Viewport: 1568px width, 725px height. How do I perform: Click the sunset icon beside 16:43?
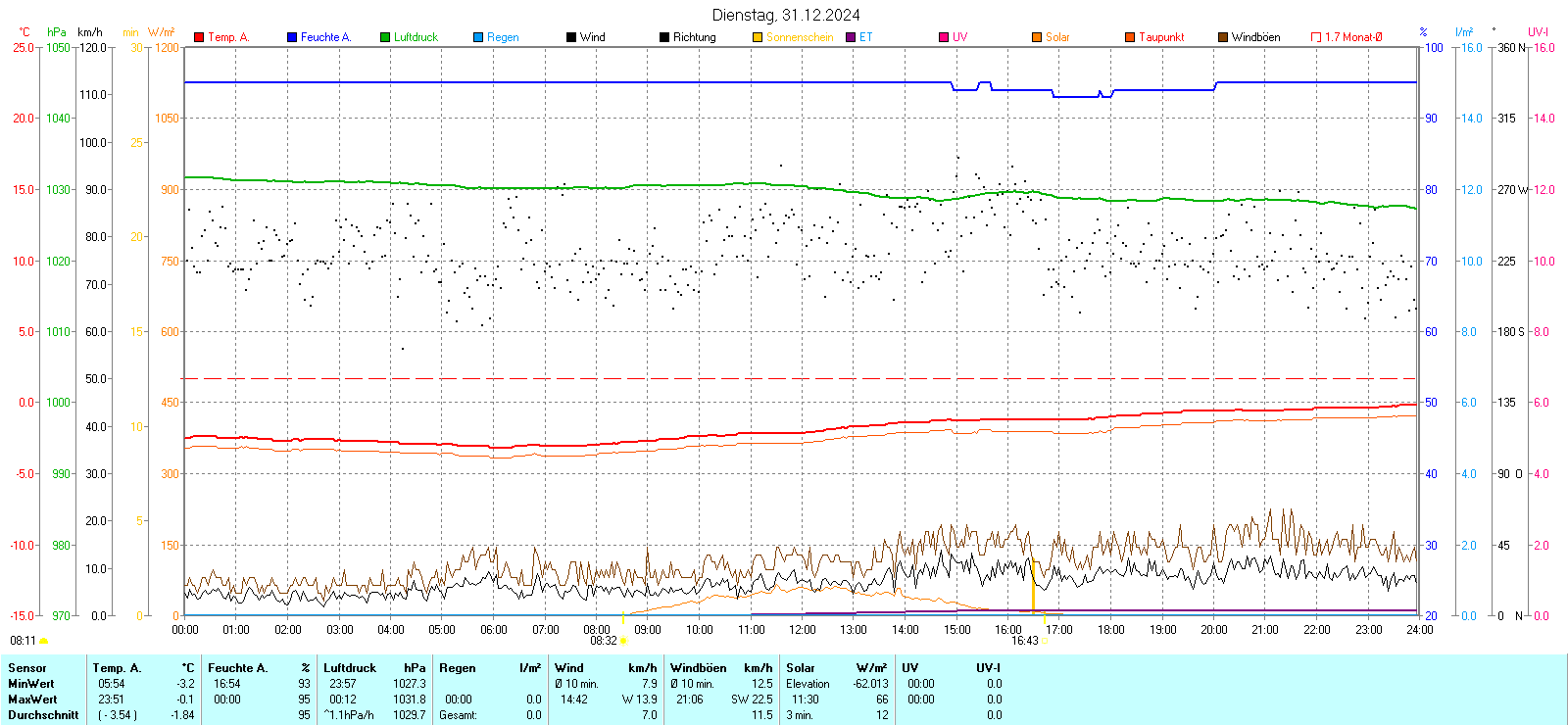pos(1045,641)
